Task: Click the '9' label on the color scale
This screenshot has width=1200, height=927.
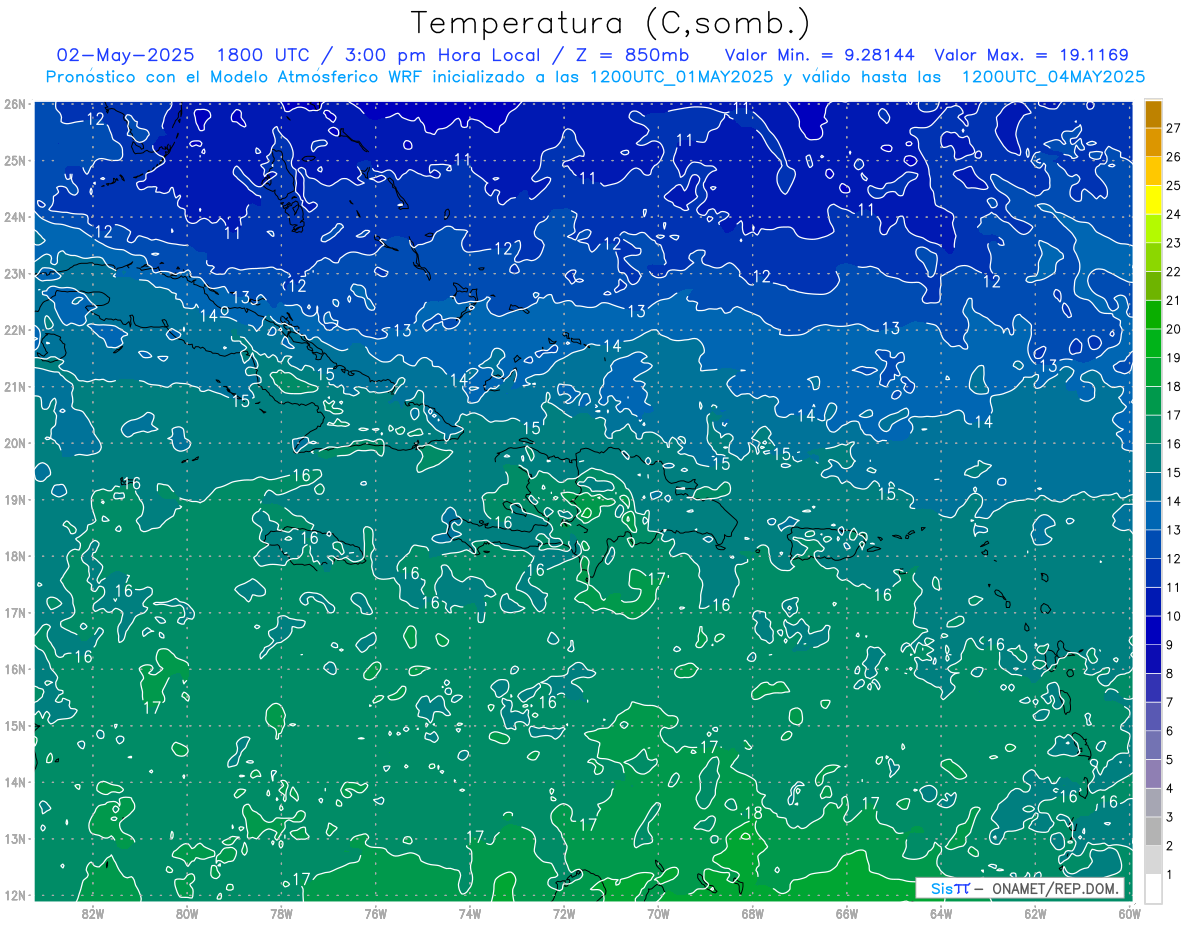Action: [1171, 645]
